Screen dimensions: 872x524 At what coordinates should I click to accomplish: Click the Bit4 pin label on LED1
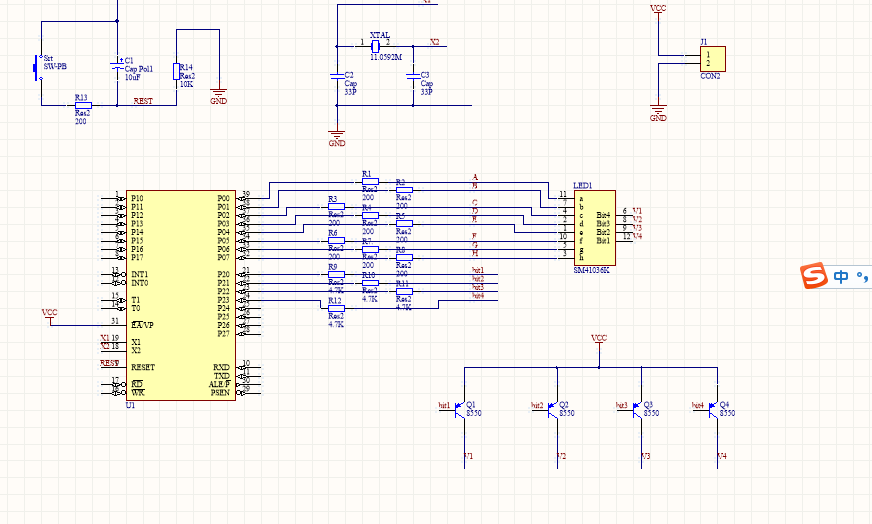[603, 215]
